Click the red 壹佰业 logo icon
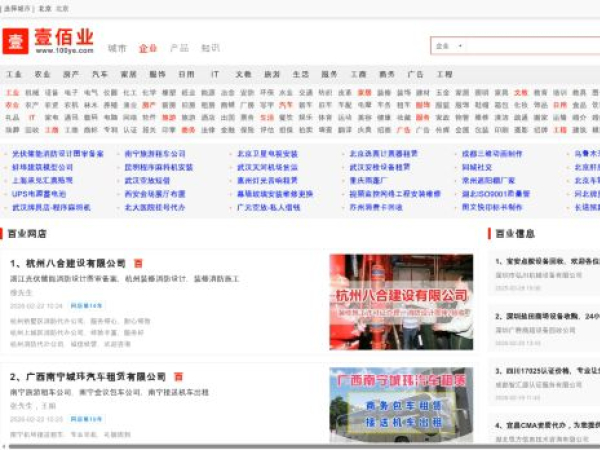 point(15,41)
